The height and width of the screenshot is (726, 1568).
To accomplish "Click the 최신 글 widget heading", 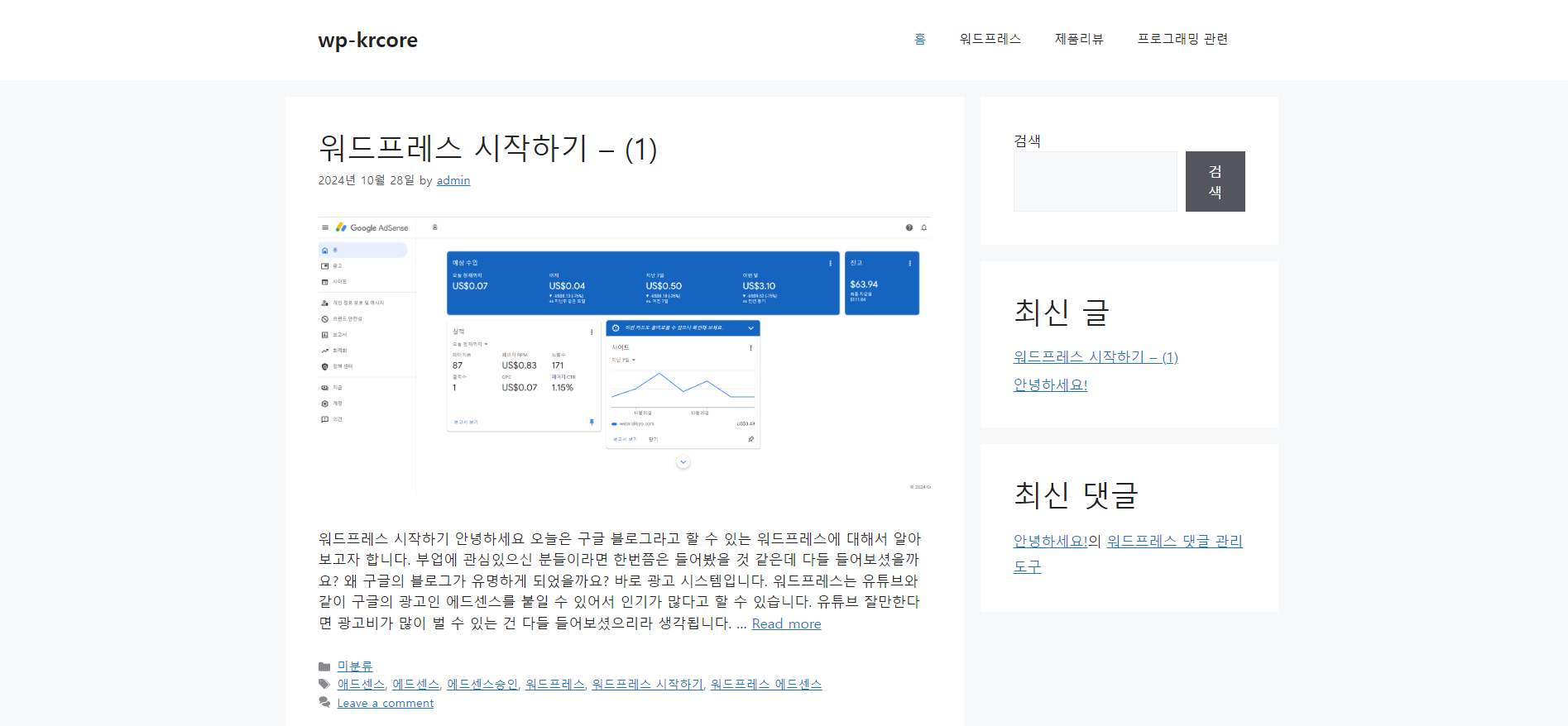I will [1062, 313].
